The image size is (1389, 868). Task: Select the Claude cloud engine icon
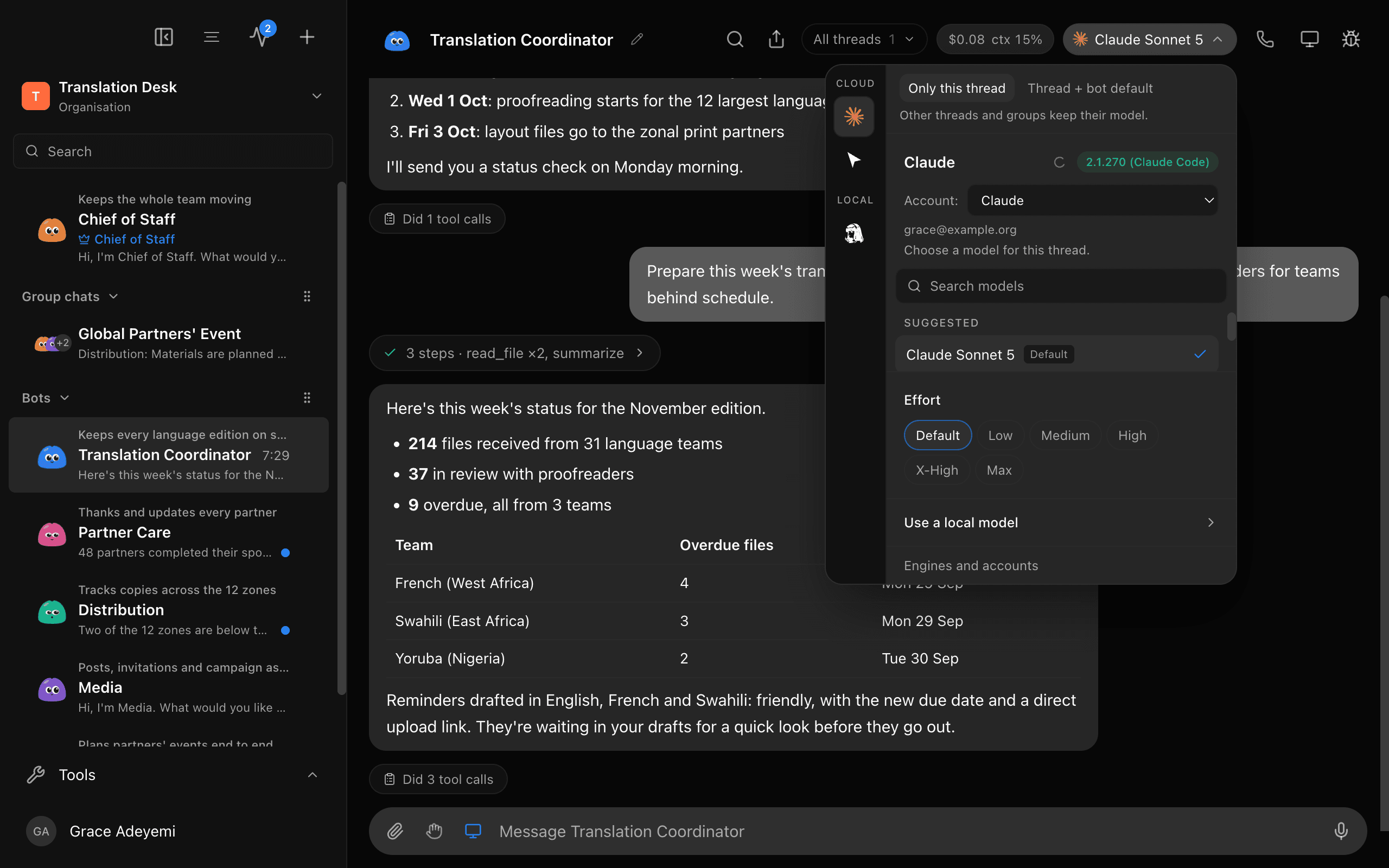[x=854, y=117]
